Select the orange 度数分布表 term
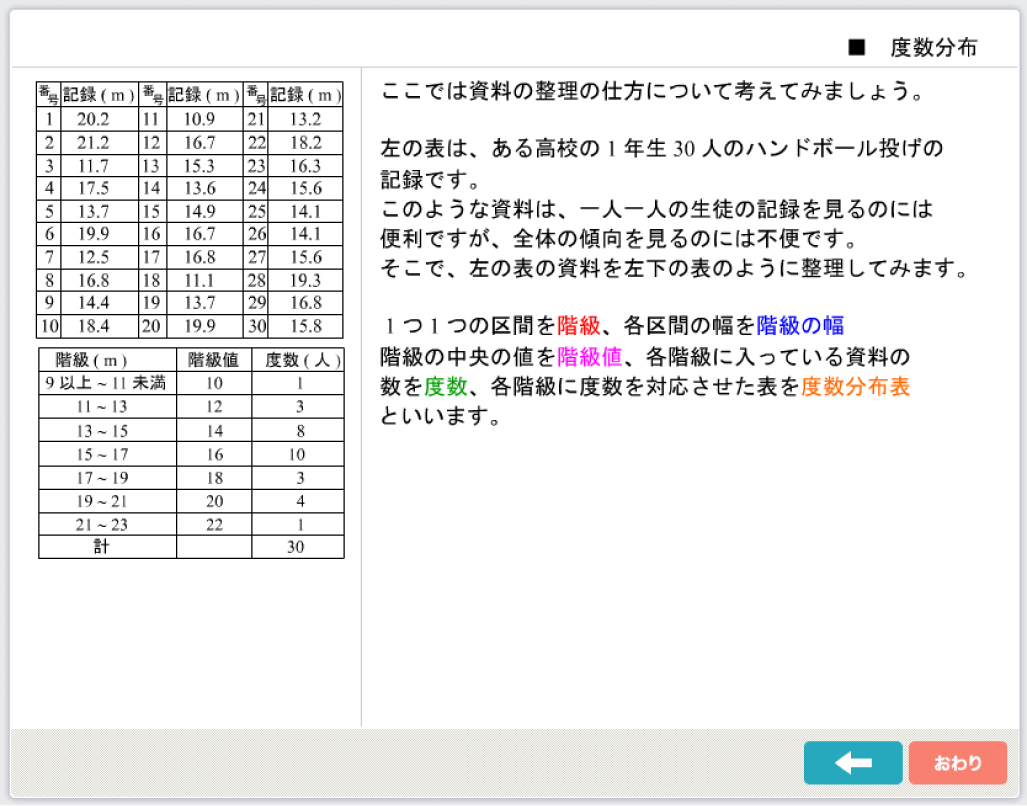Viewport: 1027px width, 806px height. 855,387
